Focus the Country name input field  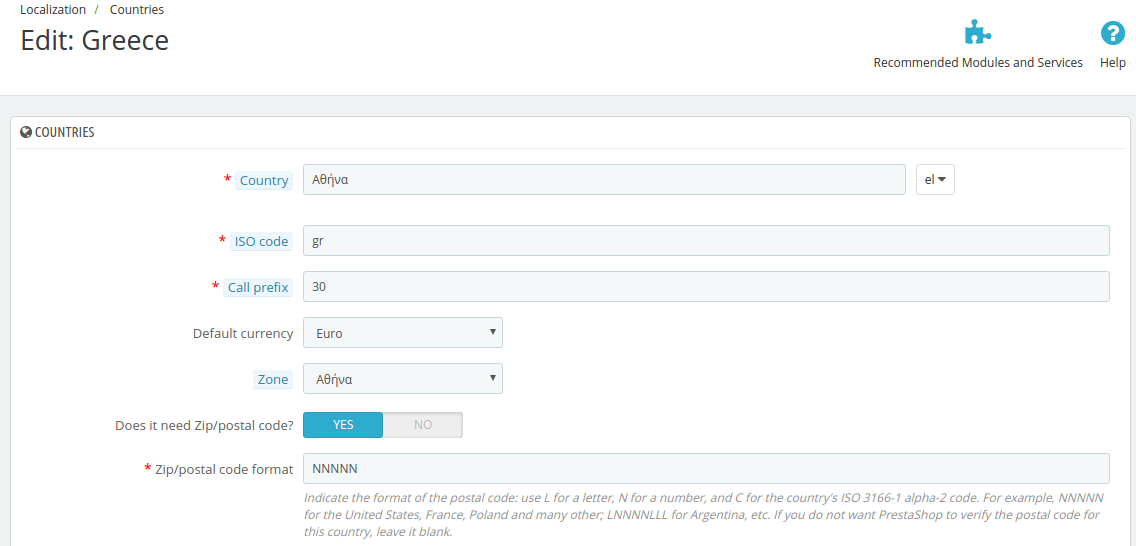click(604, 180)
